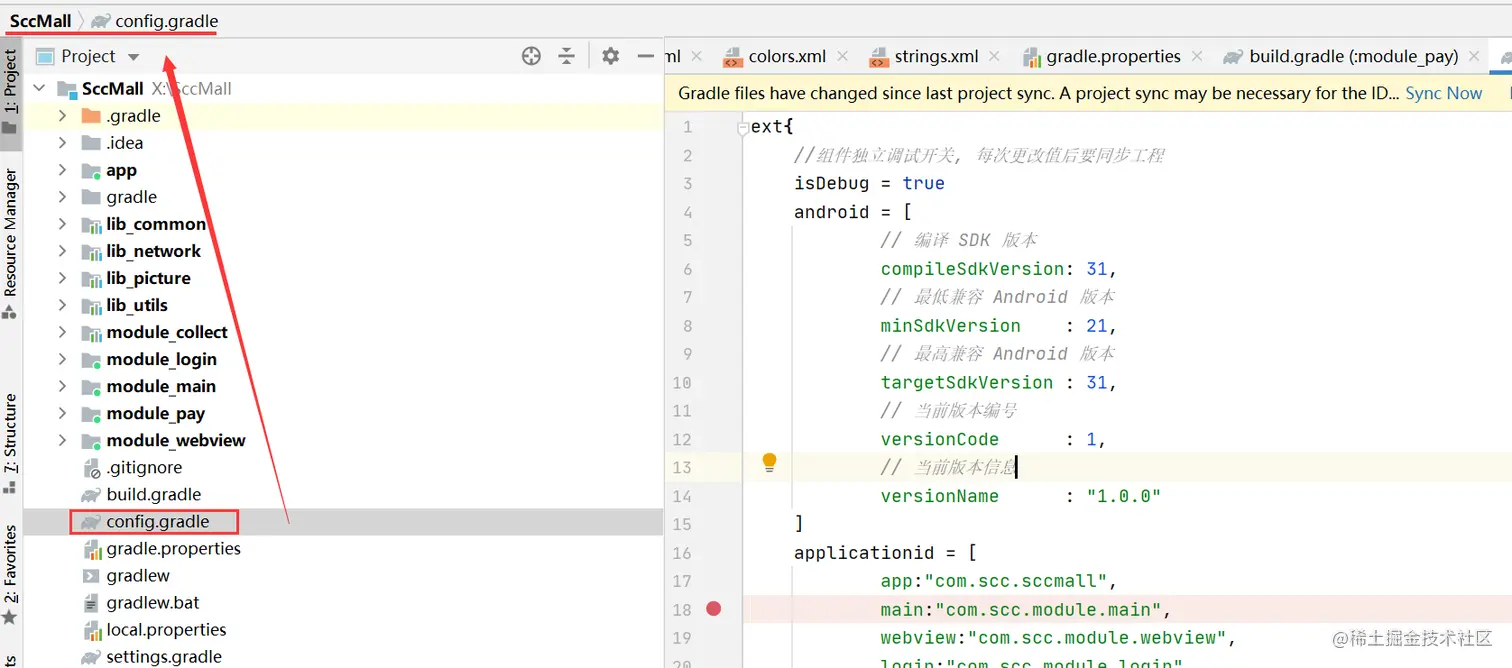1512x668 pixels.
Task: Toggle the 1: Project tool window button
Action: (11, 90)
